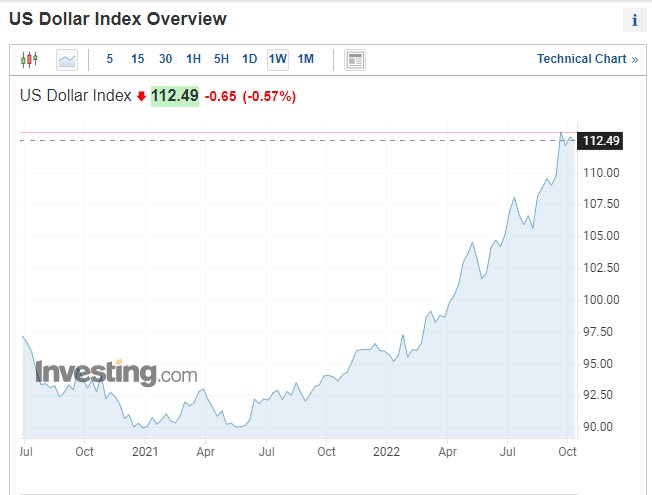Image resolution: width=652 pixels, height=495 pixels.
Task: Select the 5 minute interval
Action: 109,59
